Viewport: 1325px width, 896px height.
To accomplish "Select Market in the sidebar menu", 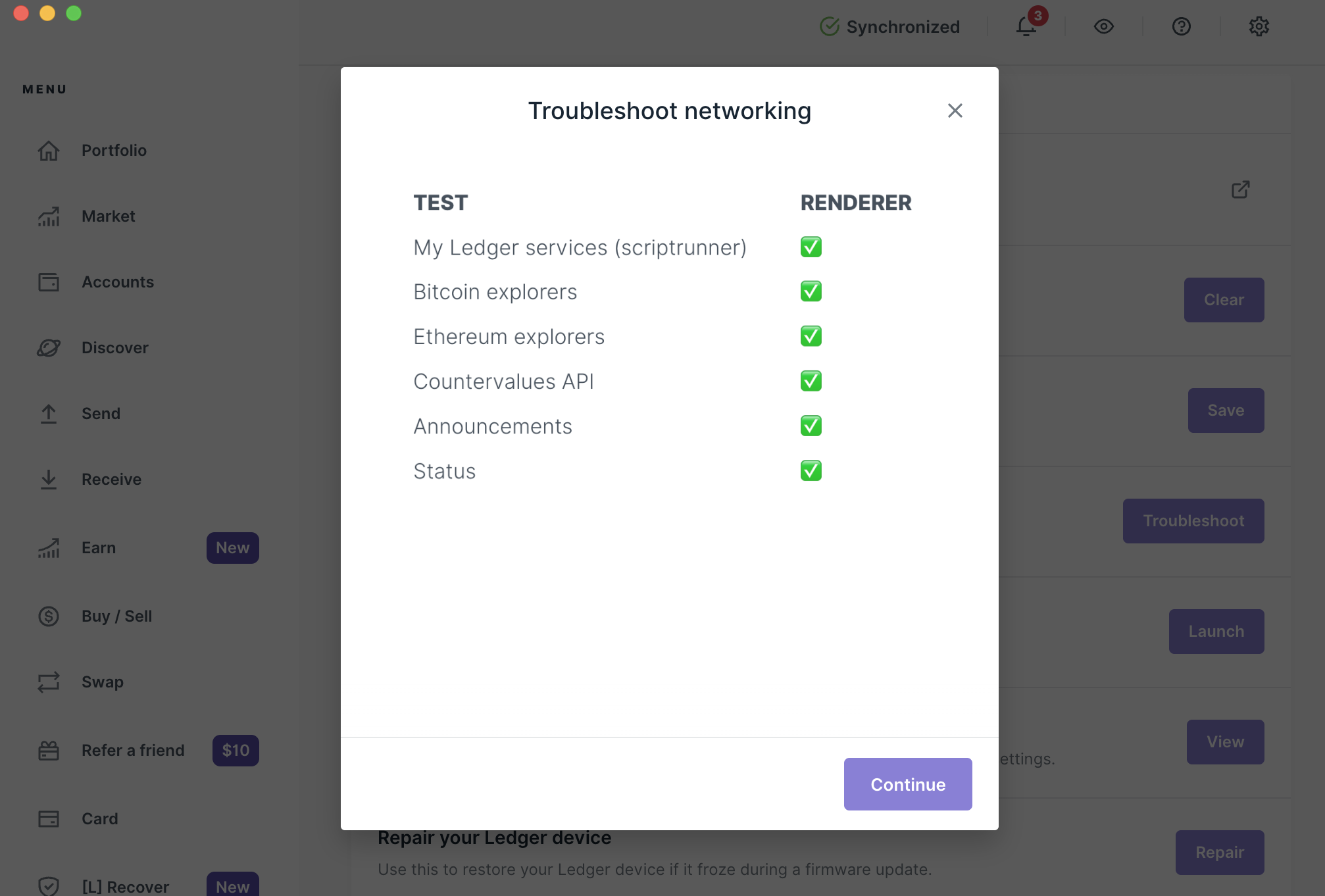I will (108, 216).
